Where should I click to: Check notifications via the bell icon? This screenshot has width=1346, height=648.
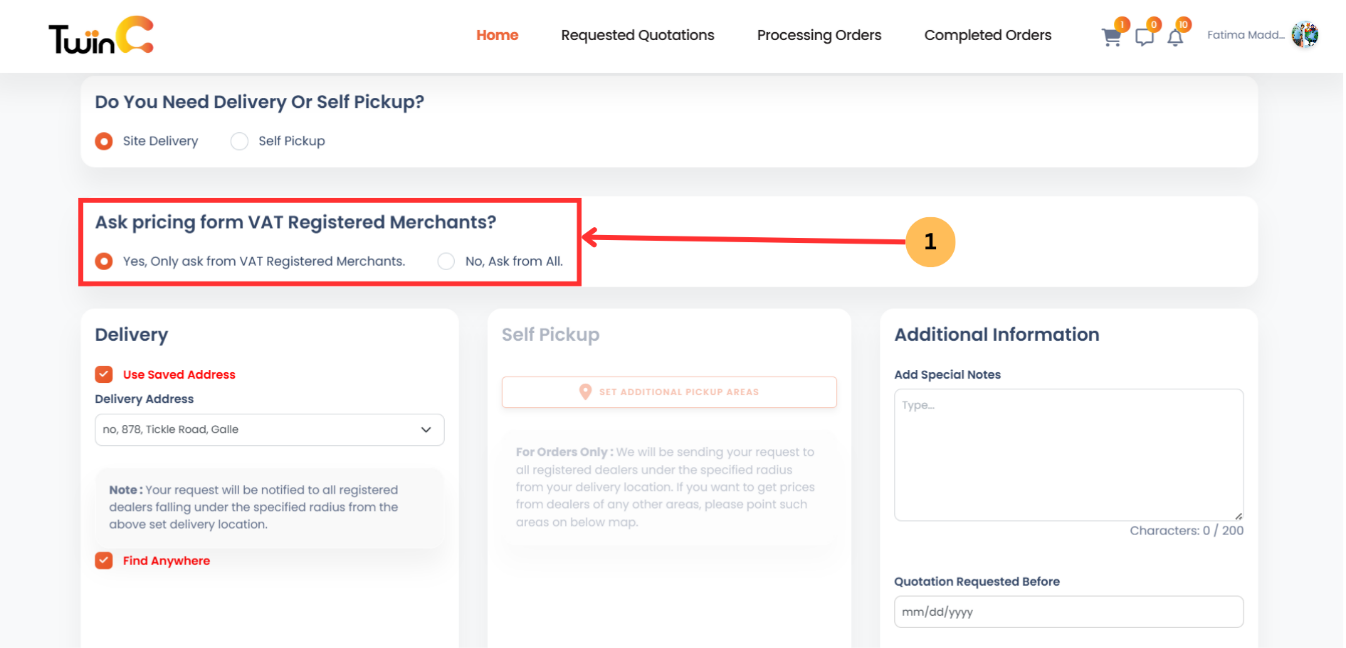tap(1175, 36)
